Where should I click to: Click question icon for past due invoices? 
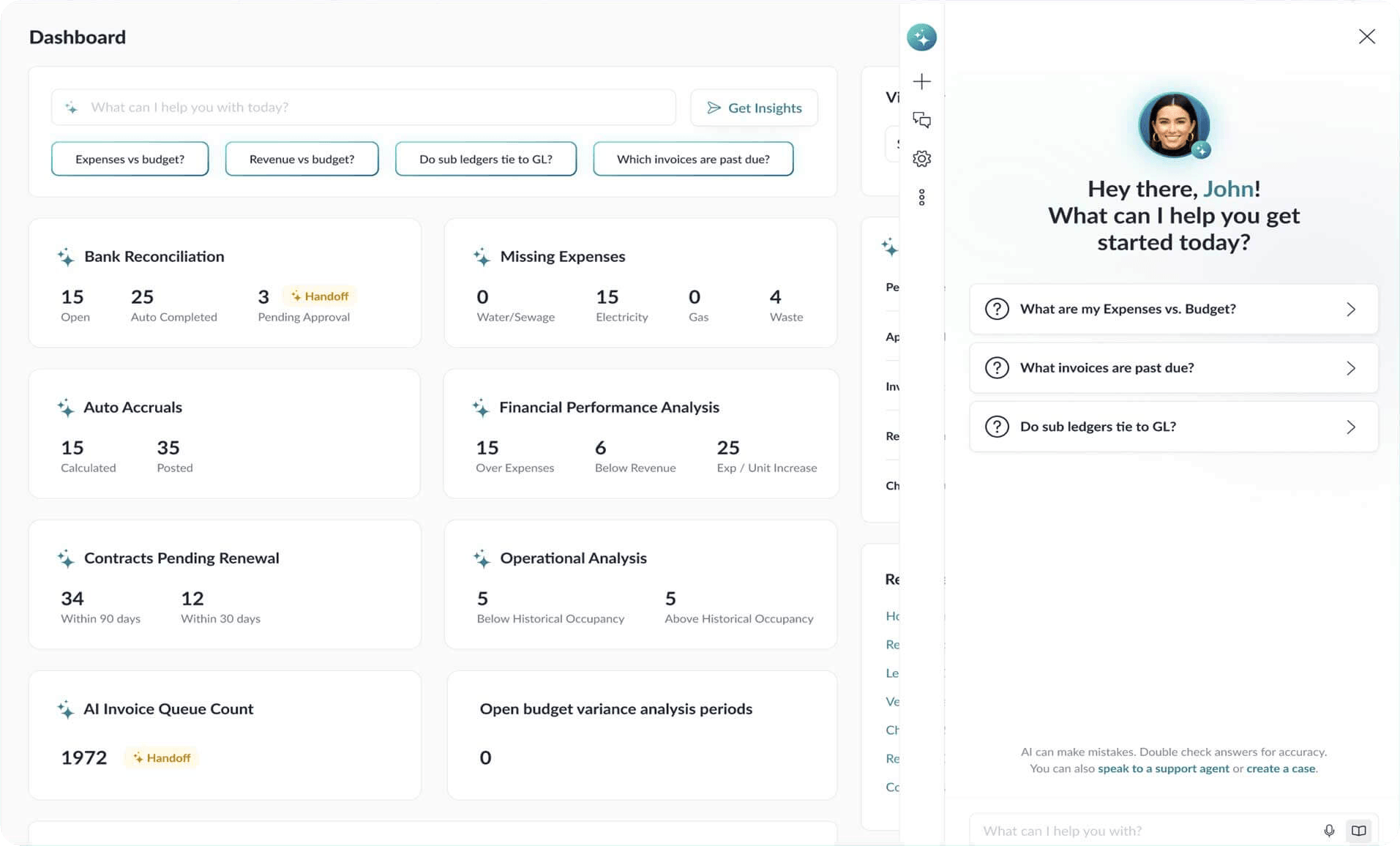pos(997,367)
